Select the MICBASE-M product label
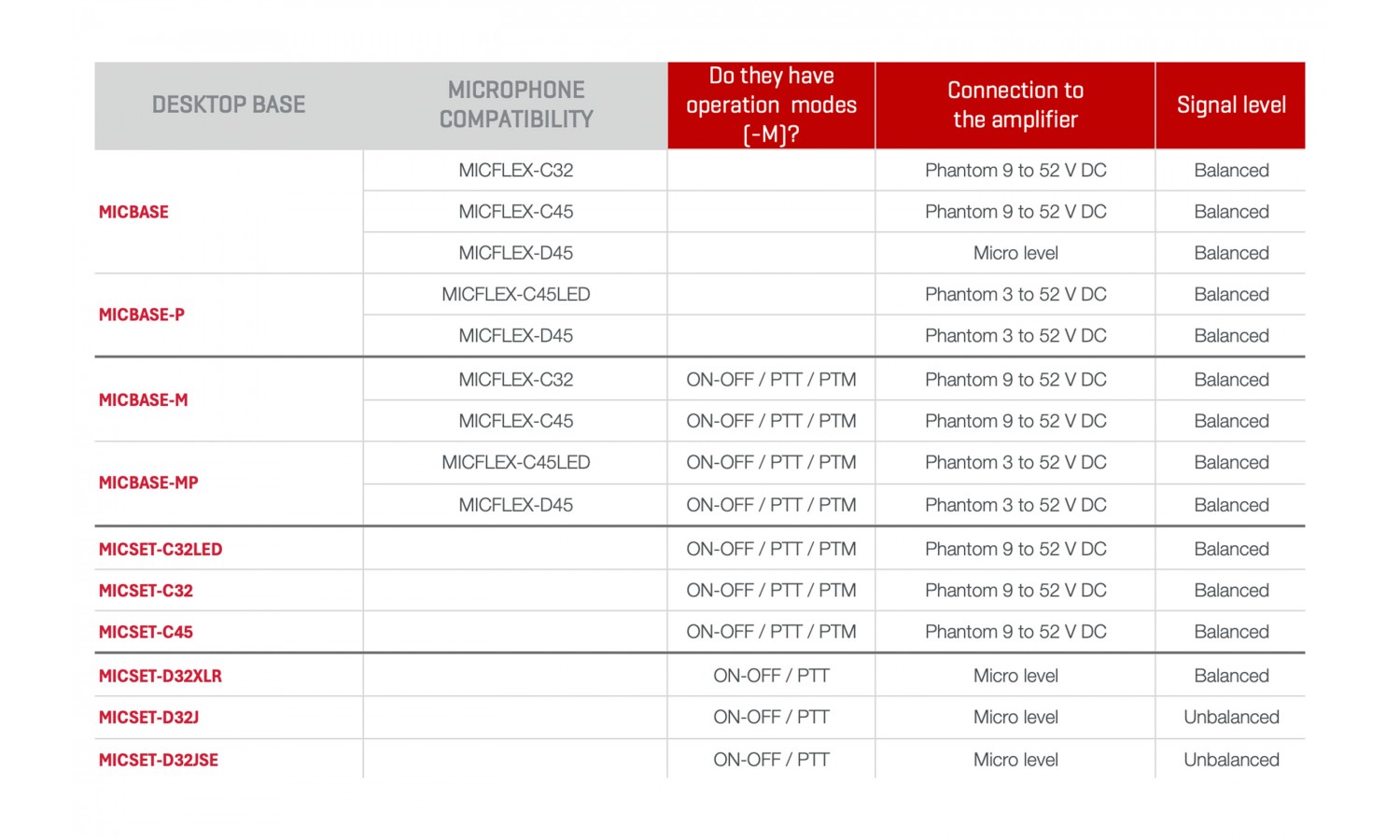Screen dimensions: 1400x840 pos(144,399)
